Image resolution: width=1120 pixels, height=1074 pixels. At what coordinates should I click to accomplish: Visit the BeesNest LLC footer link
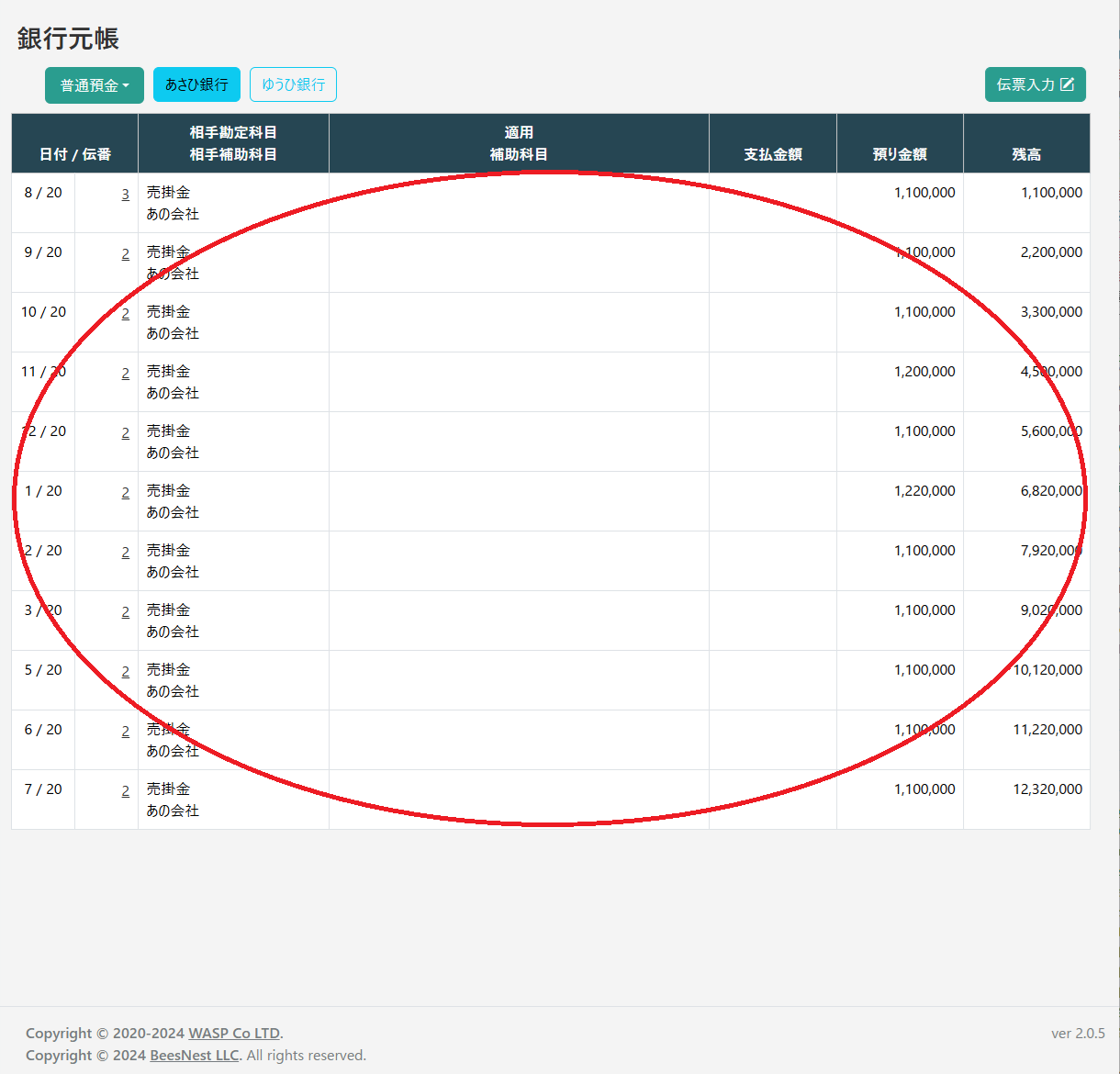tap(194, 1056)
